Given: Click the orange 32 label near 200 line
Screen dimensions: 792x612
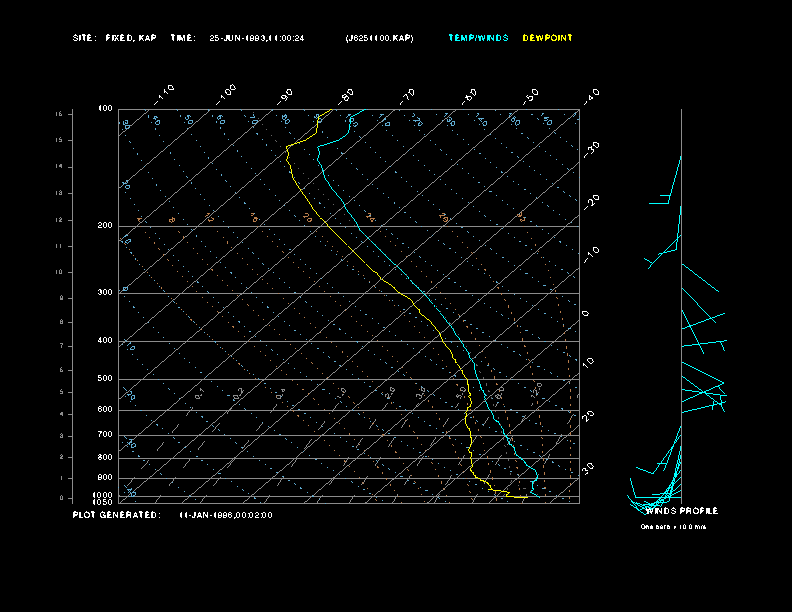Looking at the screenshot, I should 521,217.
